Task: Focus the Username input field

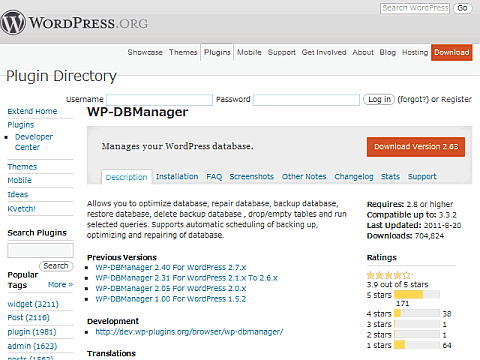Action: (159, 100)
